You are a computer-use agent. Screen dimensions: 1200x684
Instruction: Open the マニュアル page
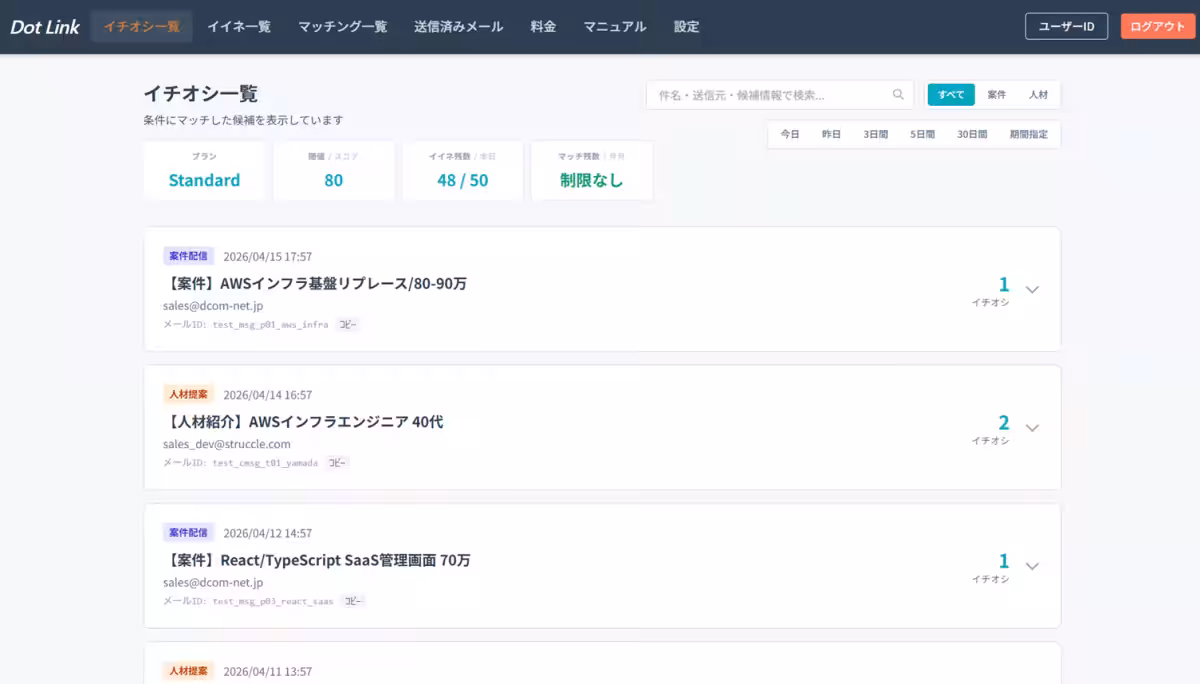pyautogui.click(x=615, y=27)
